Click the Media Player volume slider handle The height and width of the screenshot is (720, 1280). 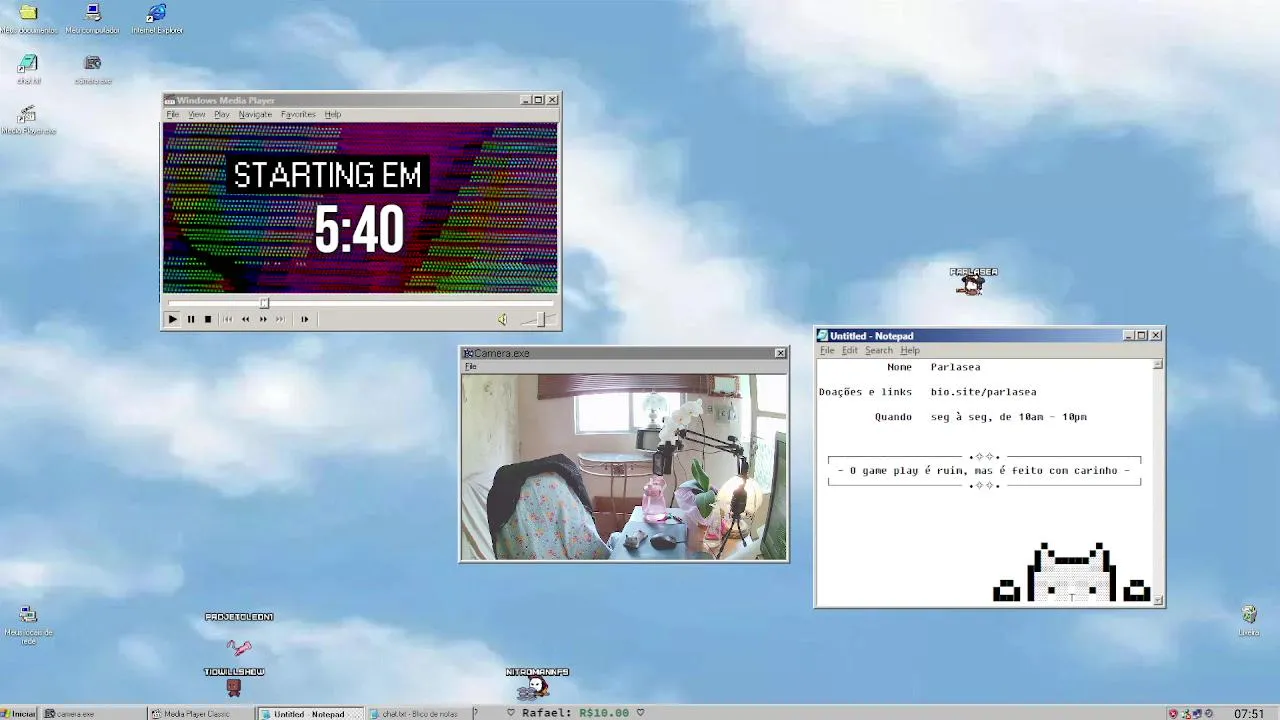[x=540, y=319]
